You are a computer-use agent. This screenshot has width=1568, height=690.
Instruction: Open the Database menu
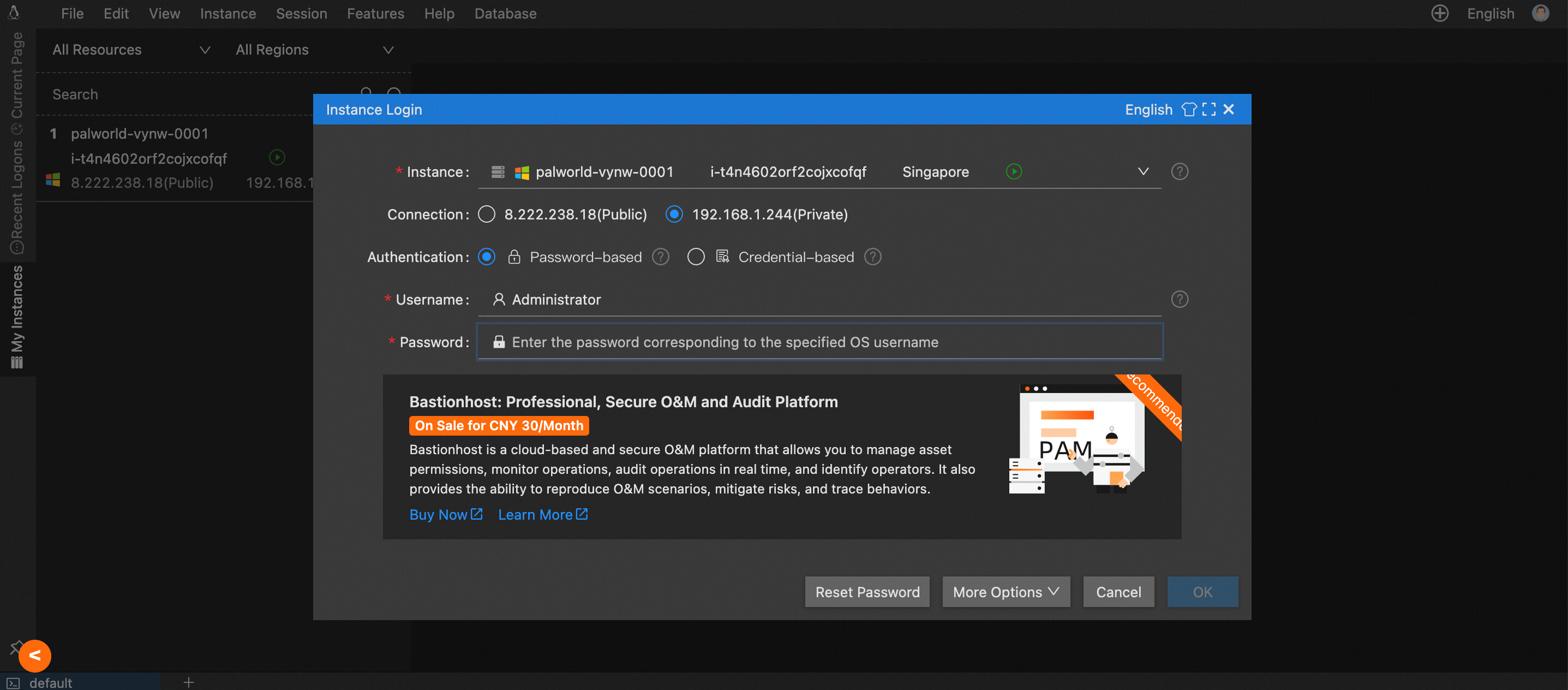click(505, 14)
